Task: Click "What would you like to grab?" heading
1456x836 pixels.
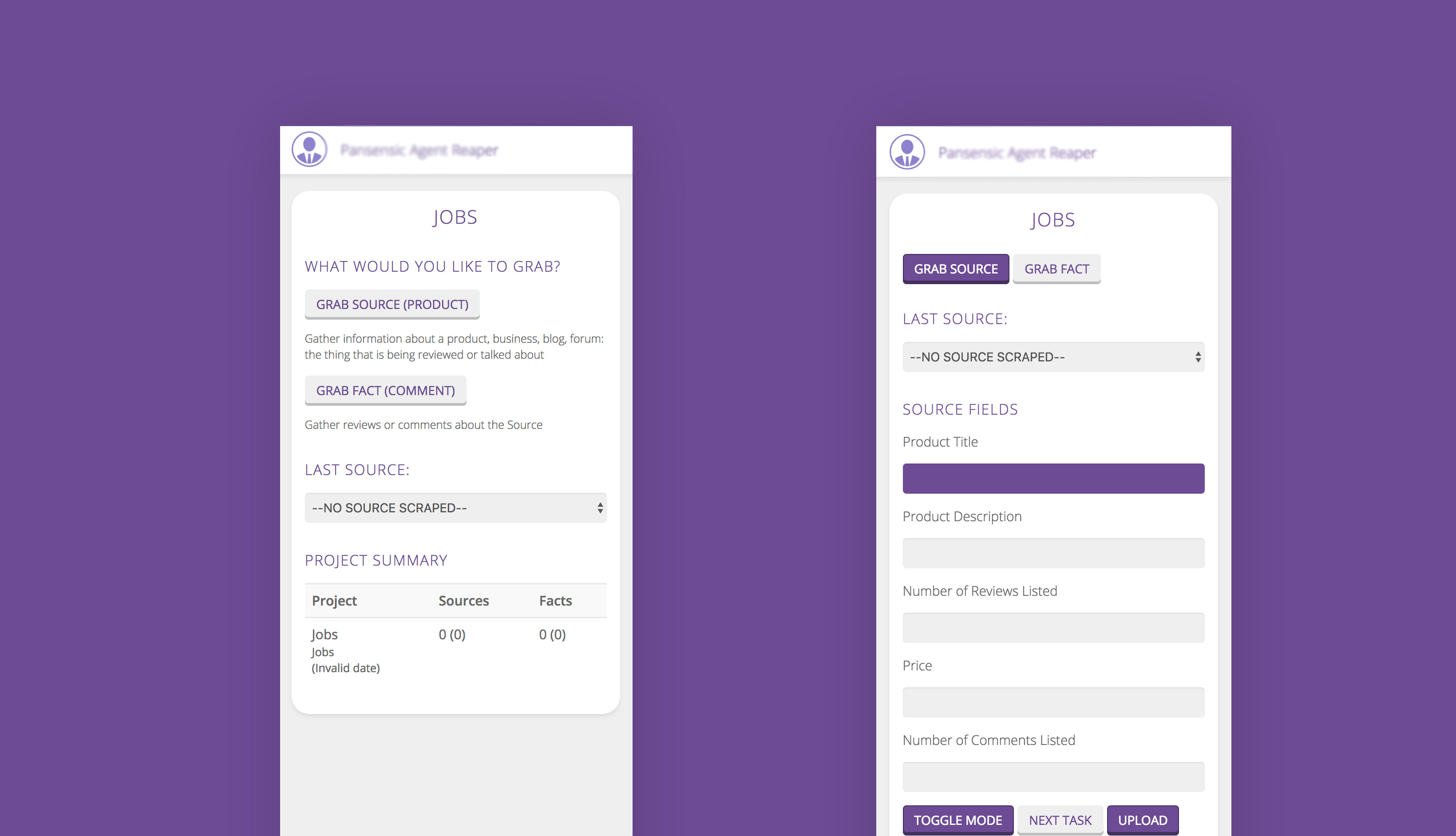Action: tap(432, 266)
